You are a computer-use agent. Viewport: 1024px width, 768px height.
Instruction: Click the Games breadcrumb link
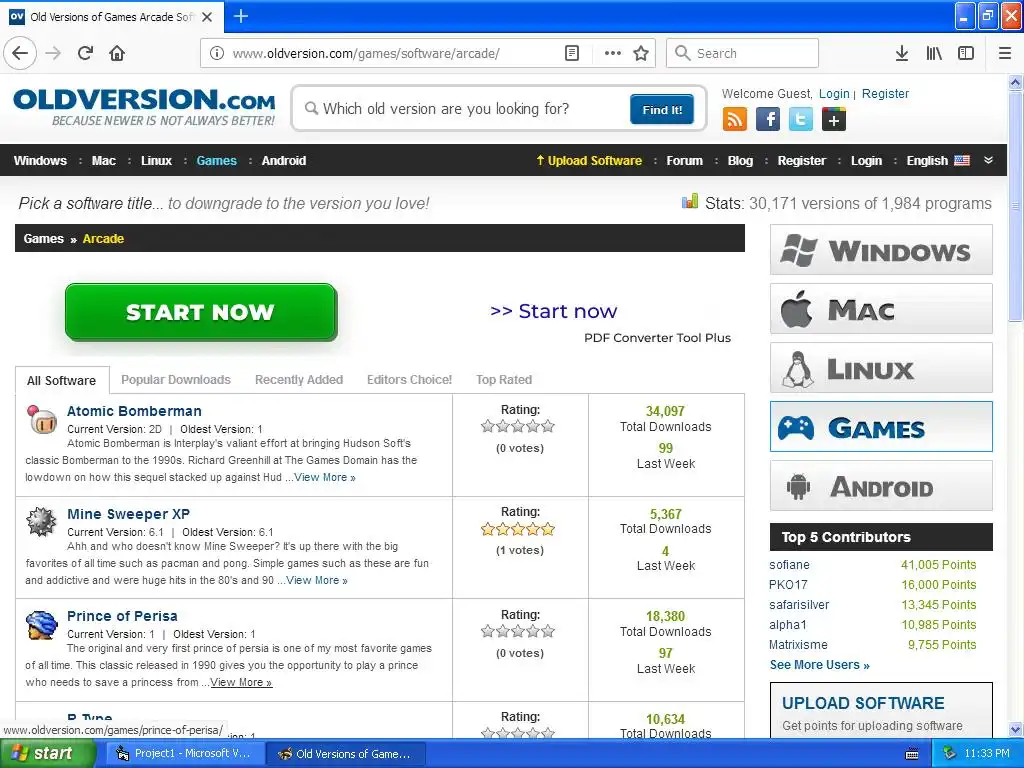click(44, 238)
